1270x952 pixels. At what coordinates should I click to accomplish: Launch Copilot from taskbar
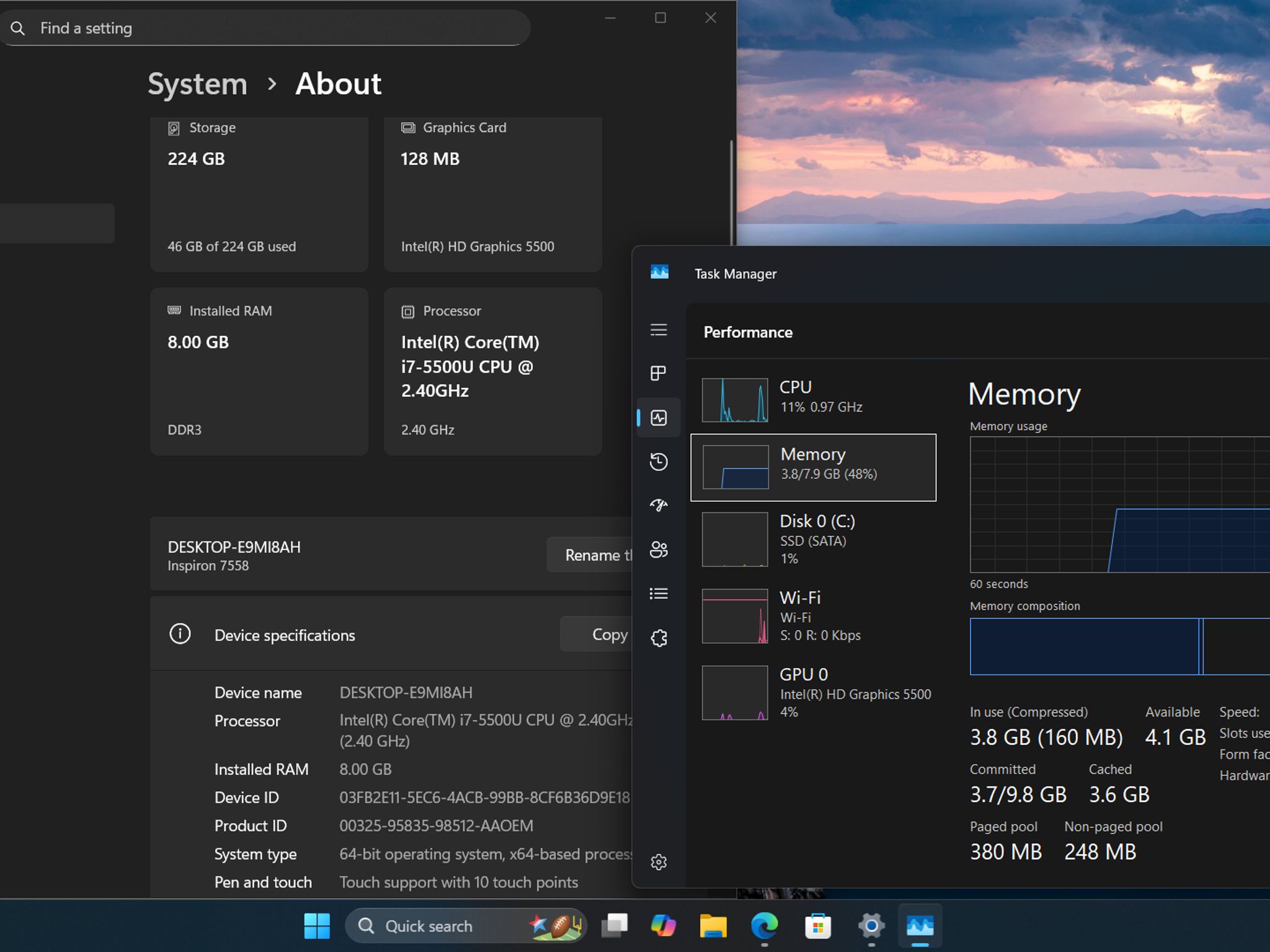point(664,926)
